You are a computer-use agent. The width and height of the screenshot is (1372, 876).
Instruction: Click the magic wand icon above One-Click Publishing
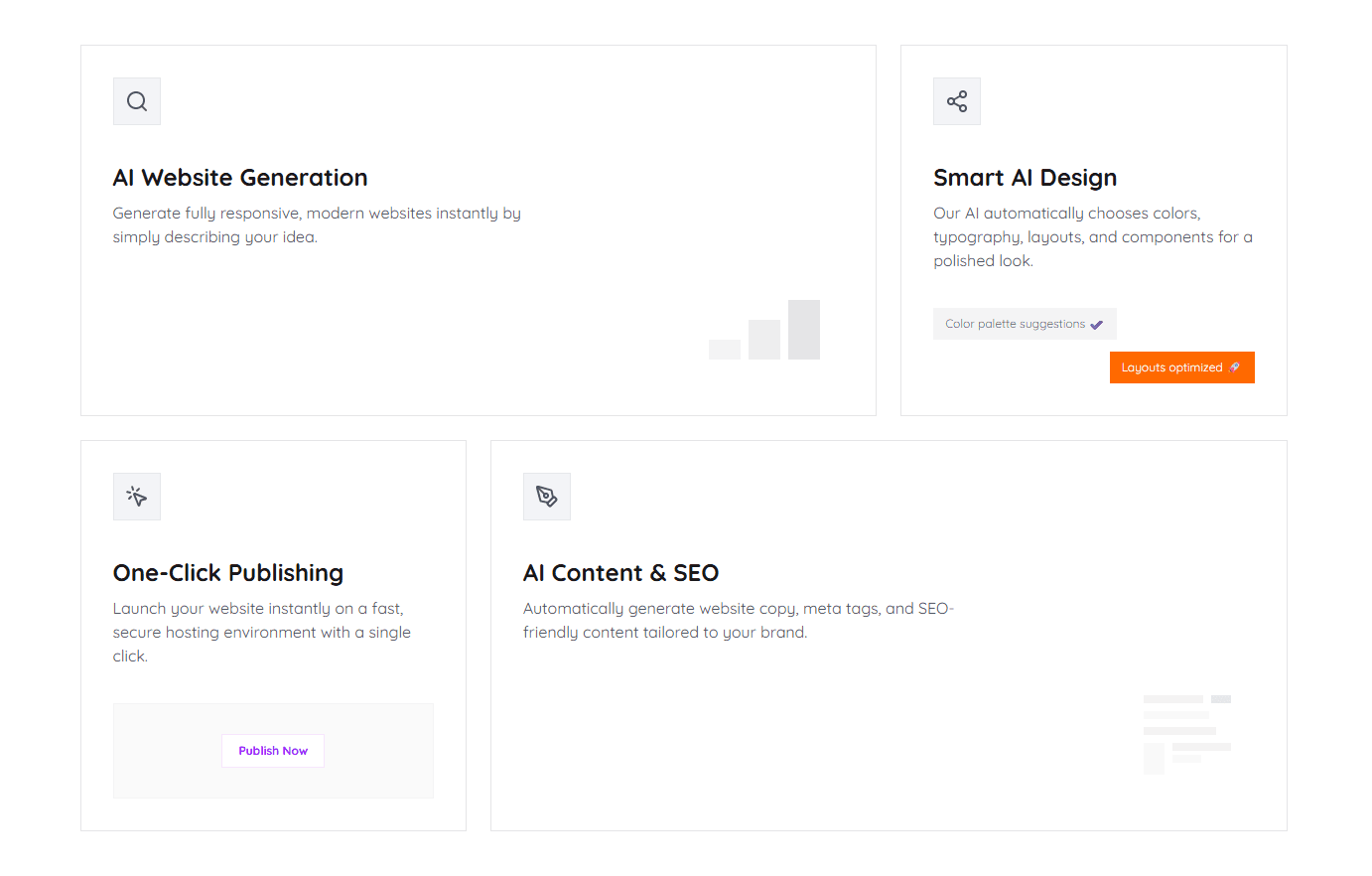(x=136, y=497)
